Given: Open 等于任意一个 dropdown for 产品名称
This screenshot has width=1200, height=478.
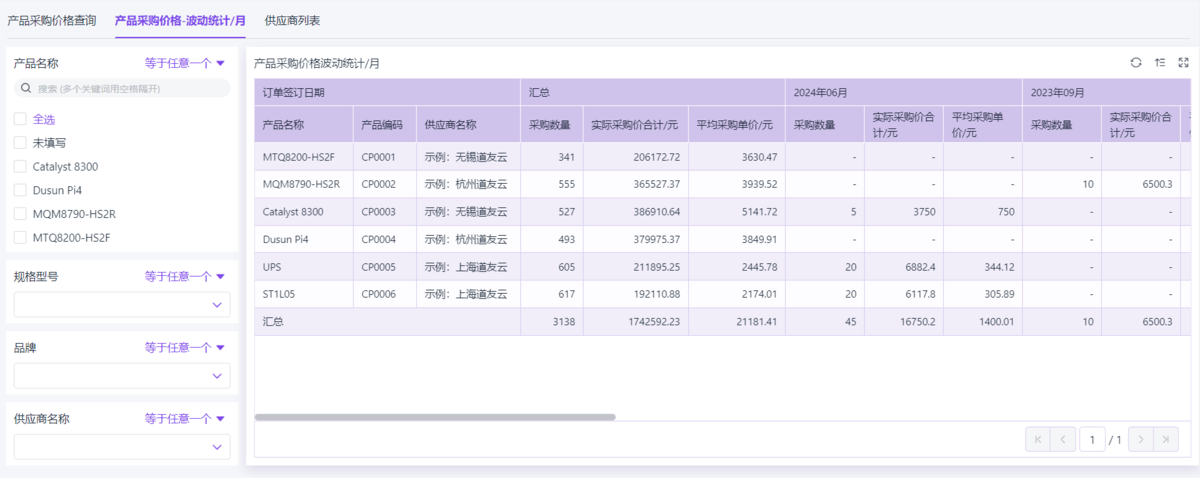Looking at the screenshot, I should (185, 63).
